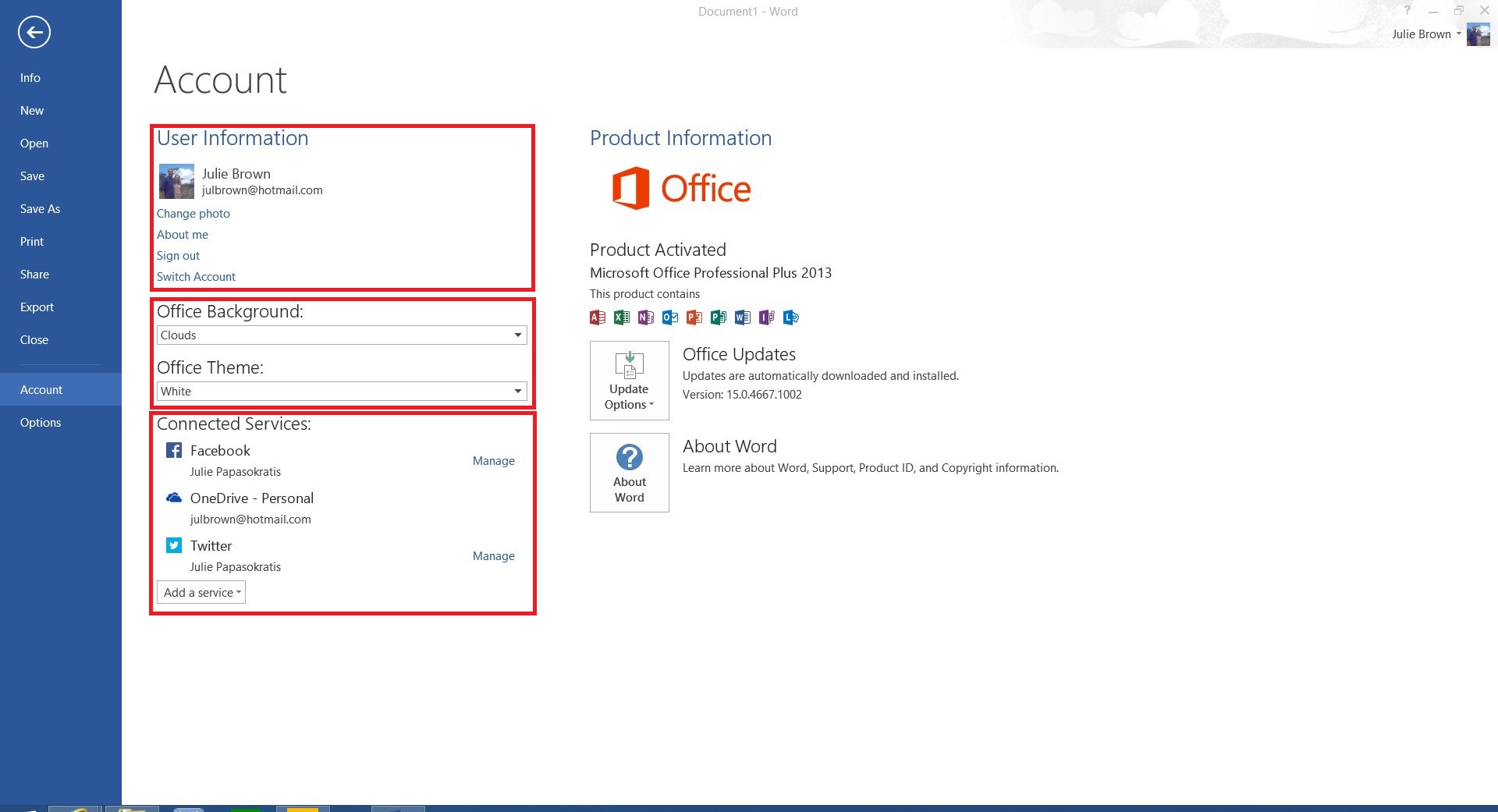
Task: Manage the Twitter connected service
Action: tap(493, 555)
